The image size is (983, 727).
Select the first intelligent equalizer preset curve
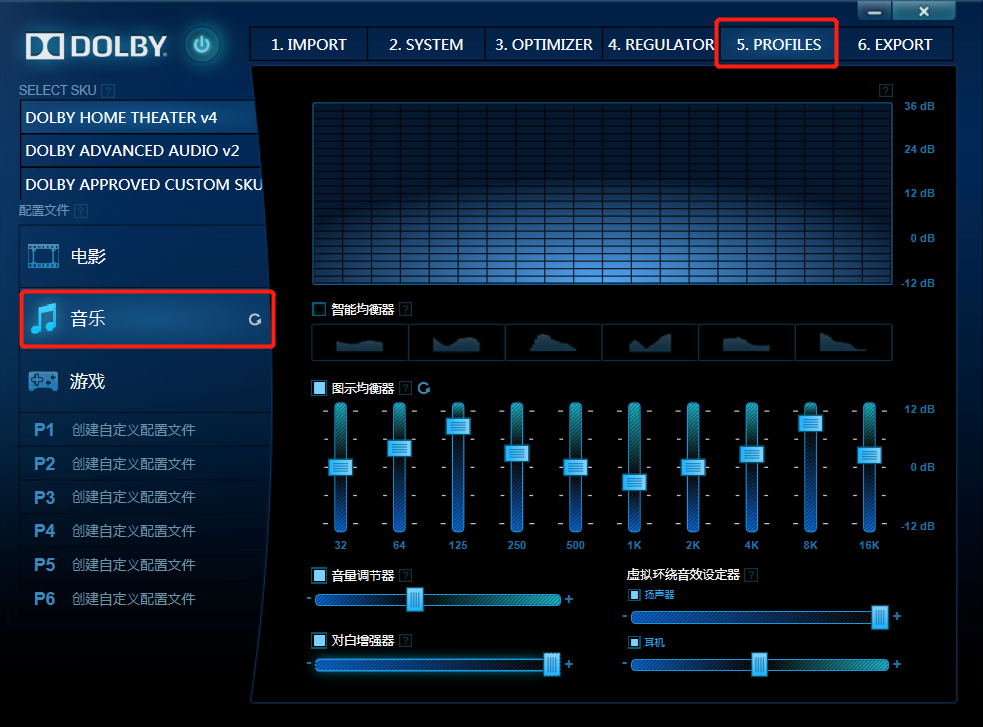pos(360,342)
